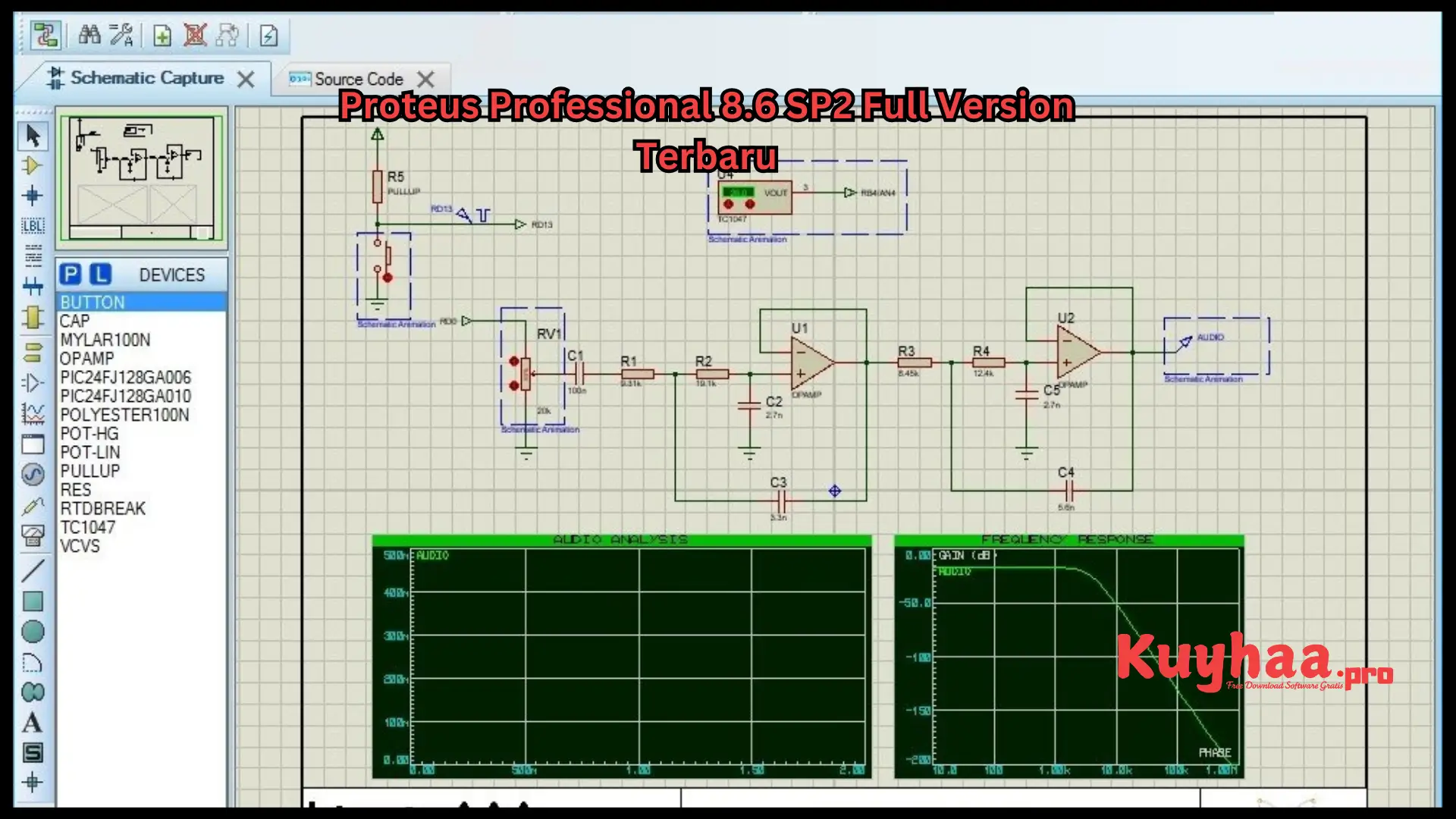Select the Probe Mode tool

(33, 506)
